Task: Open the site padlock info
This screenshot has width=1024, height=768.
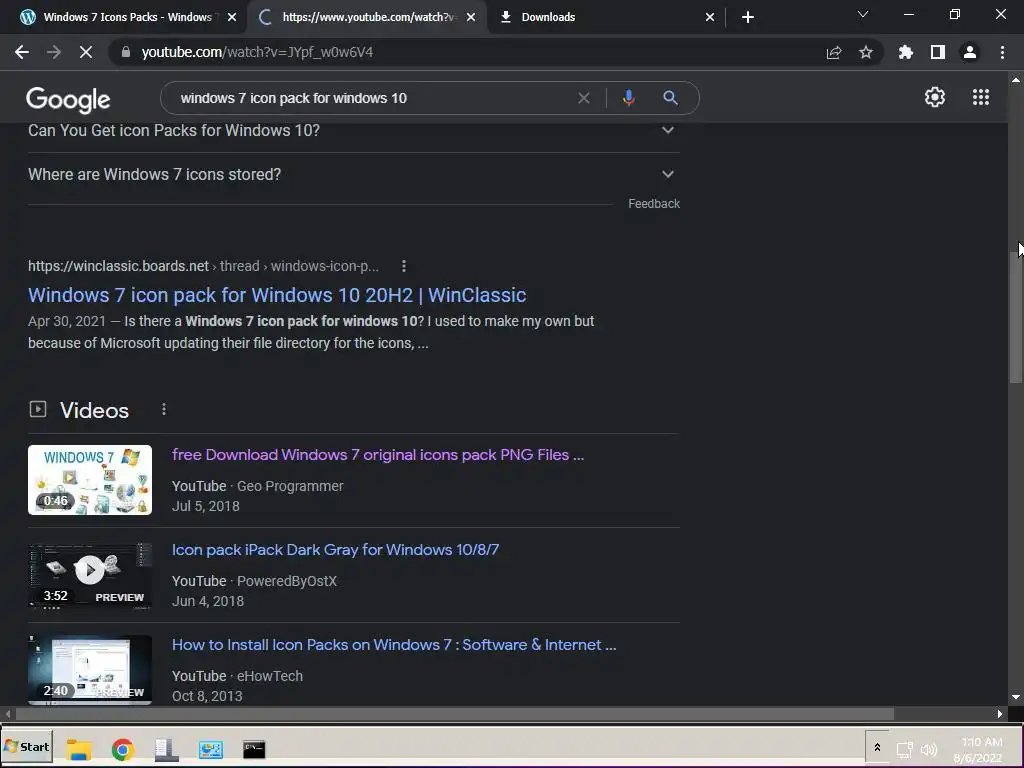Action: pyautogui.click(x=126, y=52)
